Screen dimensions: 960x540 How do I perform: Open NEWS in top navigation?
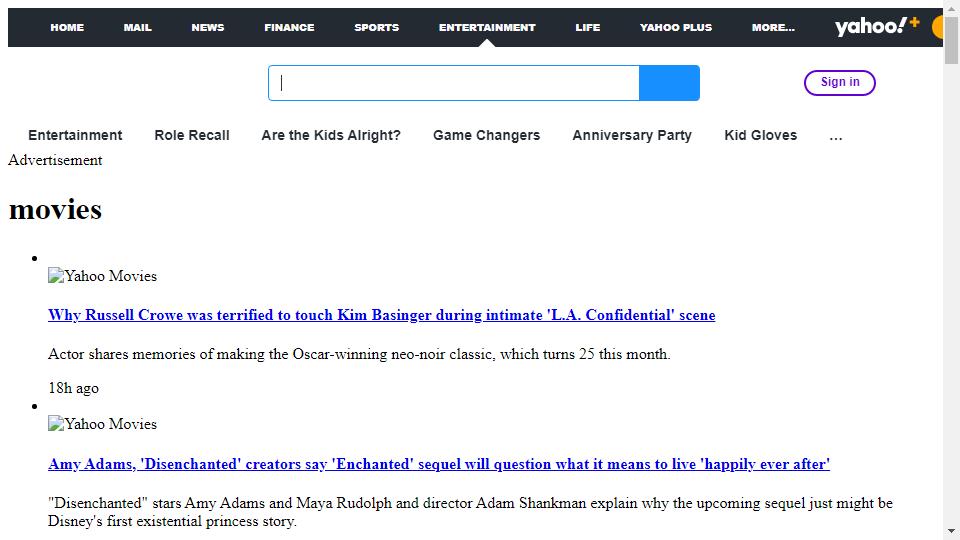click(x=208, y=28)
